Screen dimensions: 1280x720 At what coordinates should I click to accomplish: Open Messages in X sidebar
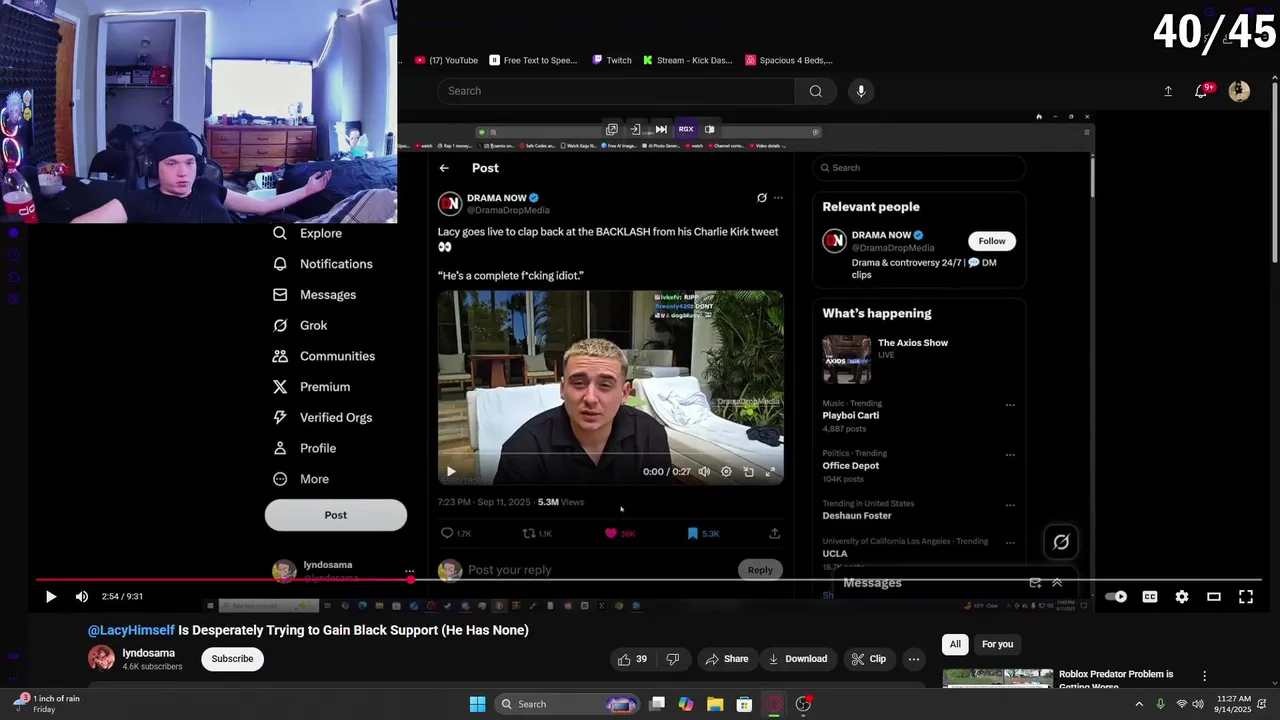coord(315,295)
